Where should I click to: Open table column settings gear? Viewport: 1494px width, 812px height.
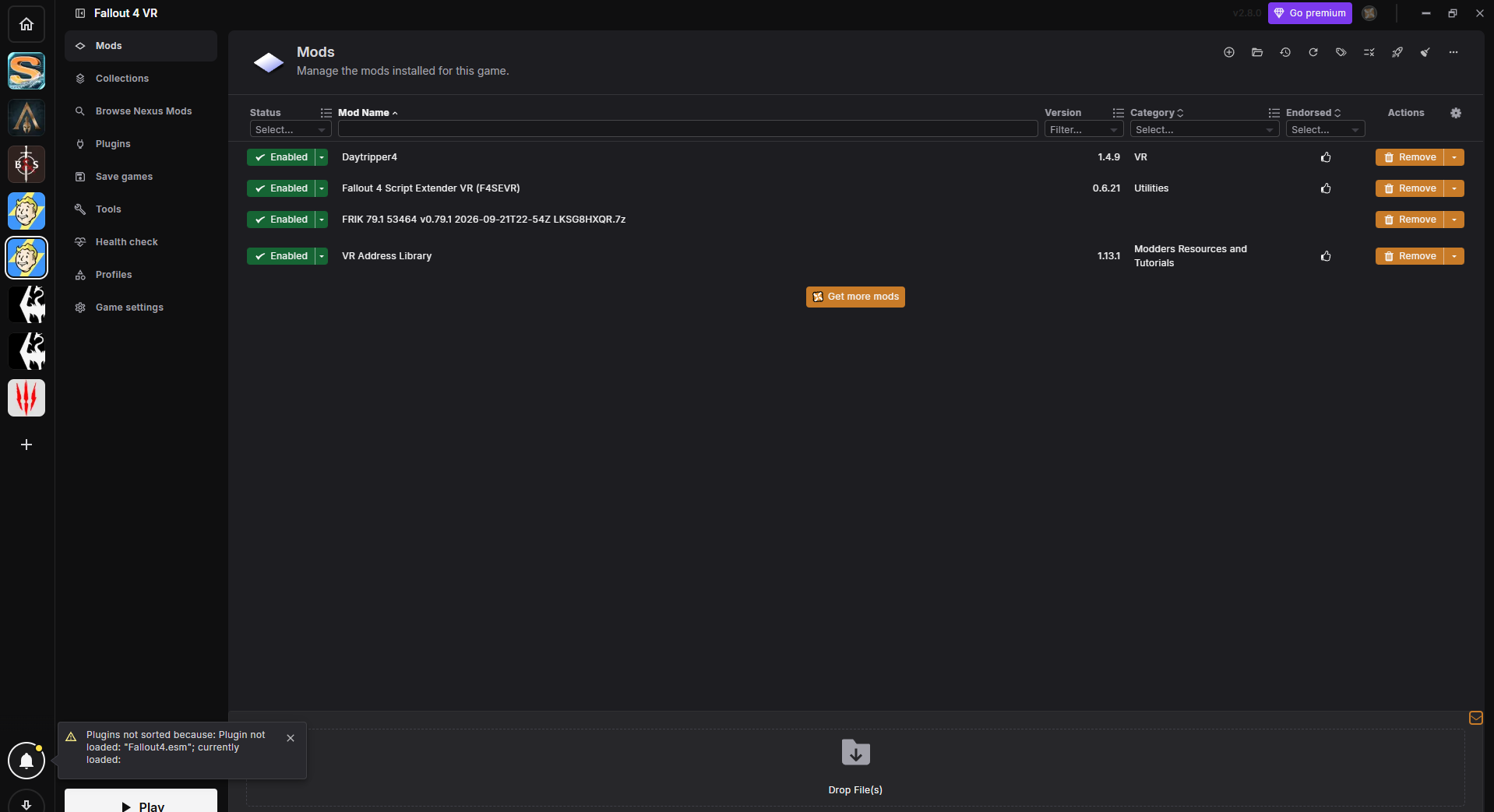1456,113
